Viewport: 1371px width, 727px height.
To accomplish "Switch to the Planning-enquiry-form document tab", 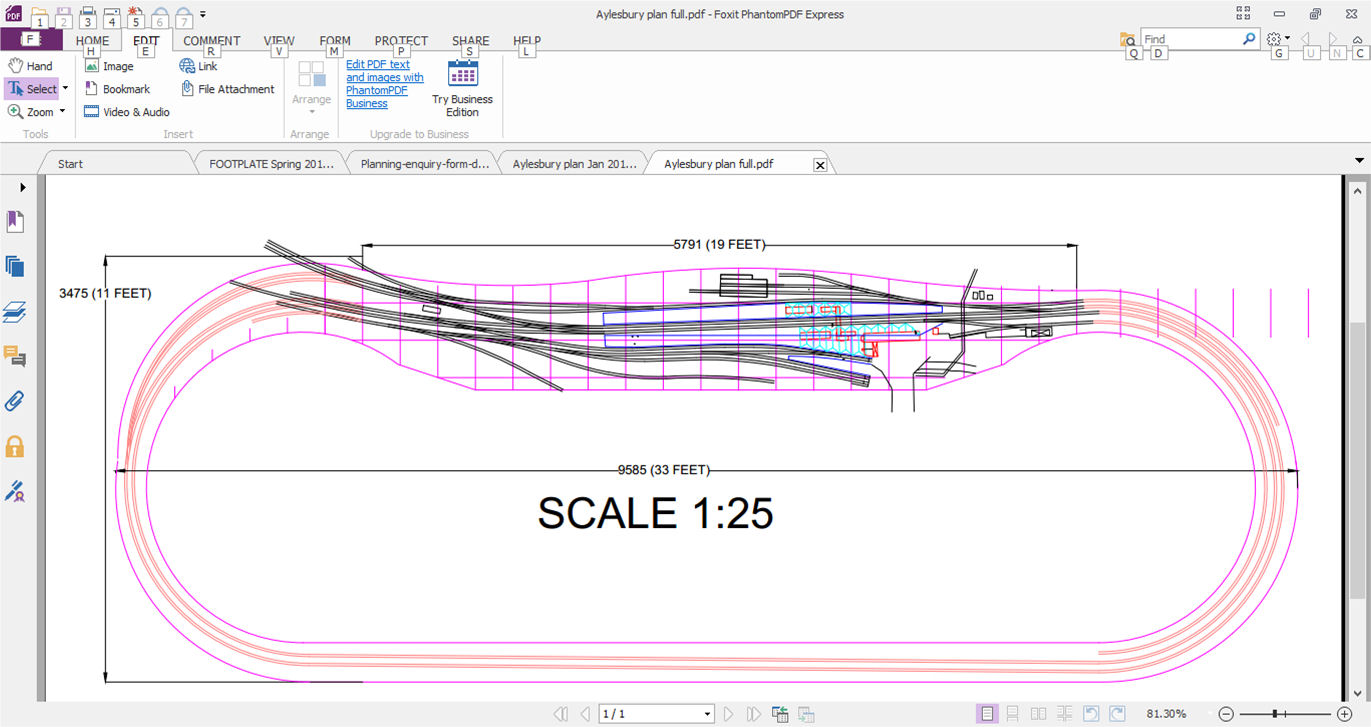I will pos(424,164).
